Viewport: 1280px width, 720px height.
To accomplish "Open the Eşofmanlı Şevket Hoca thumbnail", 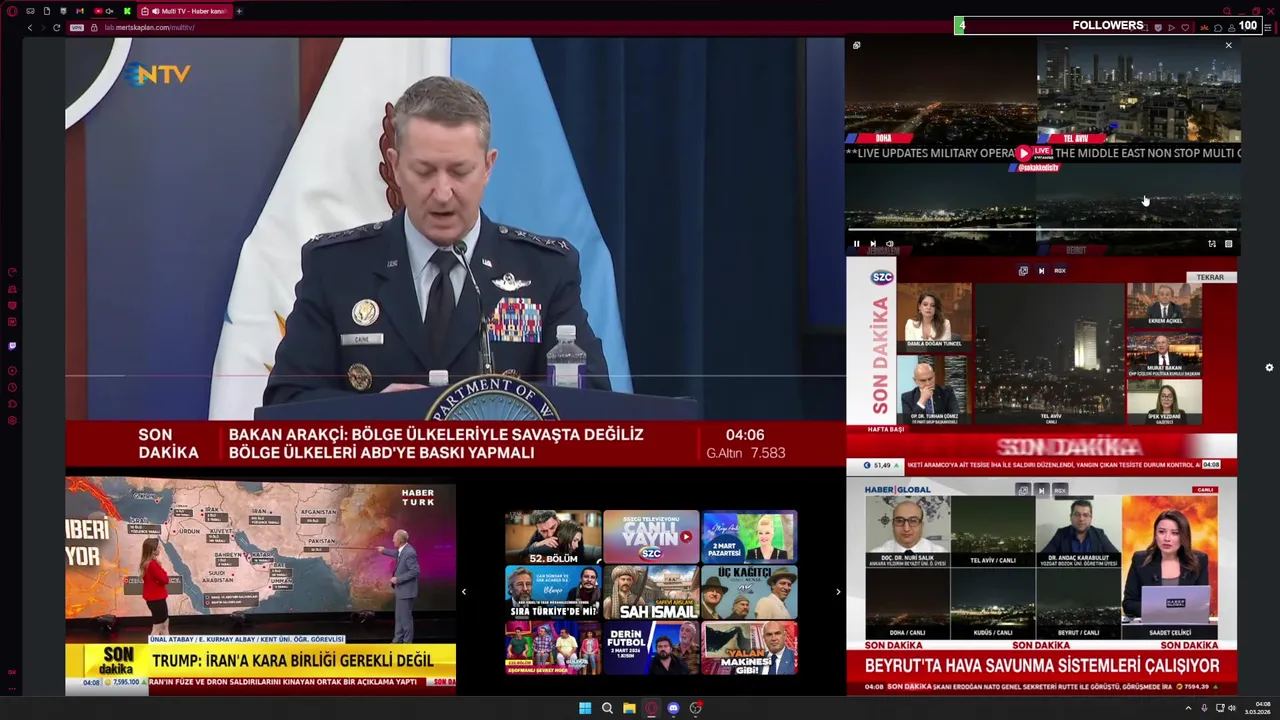I will 553,647.
